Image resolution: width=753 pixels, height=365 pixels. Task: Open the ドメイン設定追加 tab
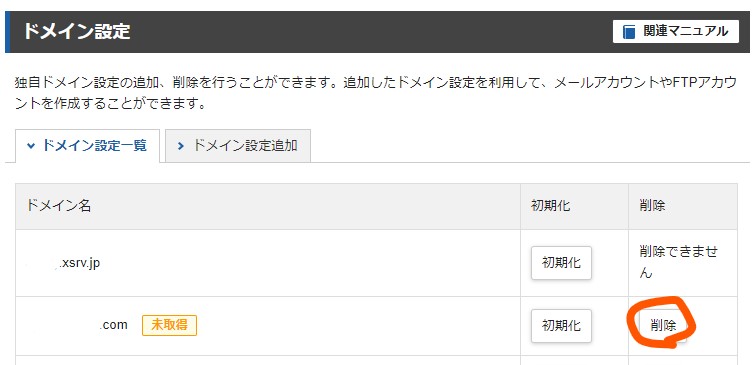pos(238,146)
